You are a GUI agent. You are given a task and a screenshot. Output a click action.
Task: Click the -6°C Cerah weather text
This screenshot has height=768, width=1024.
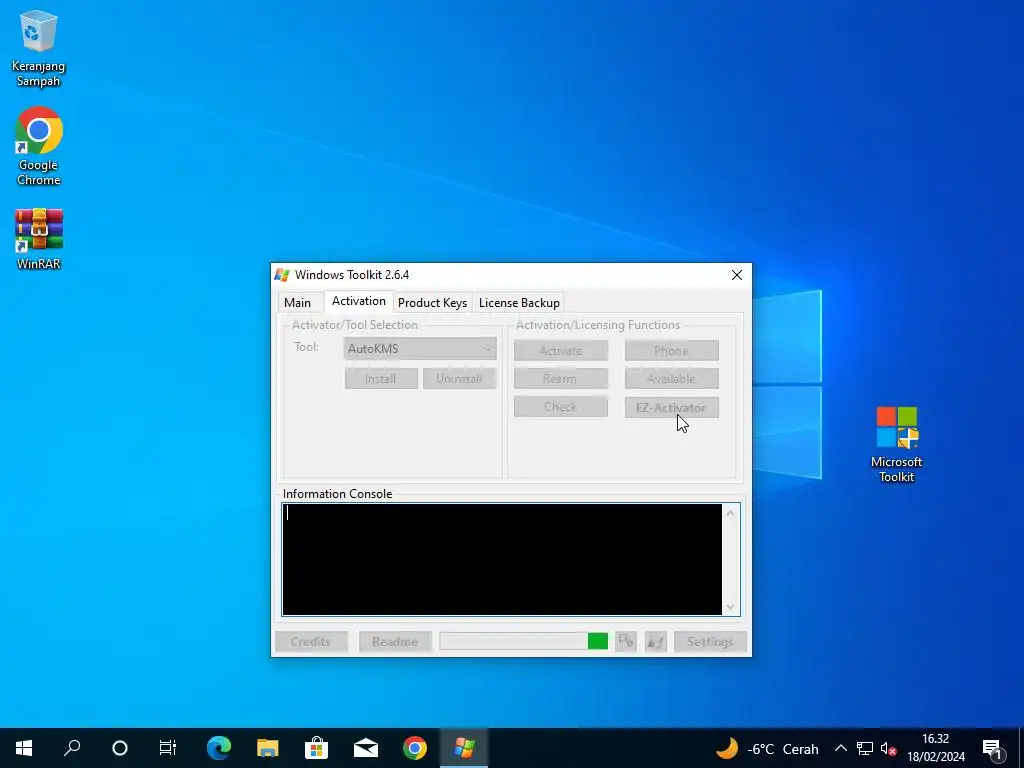(782, 749)
